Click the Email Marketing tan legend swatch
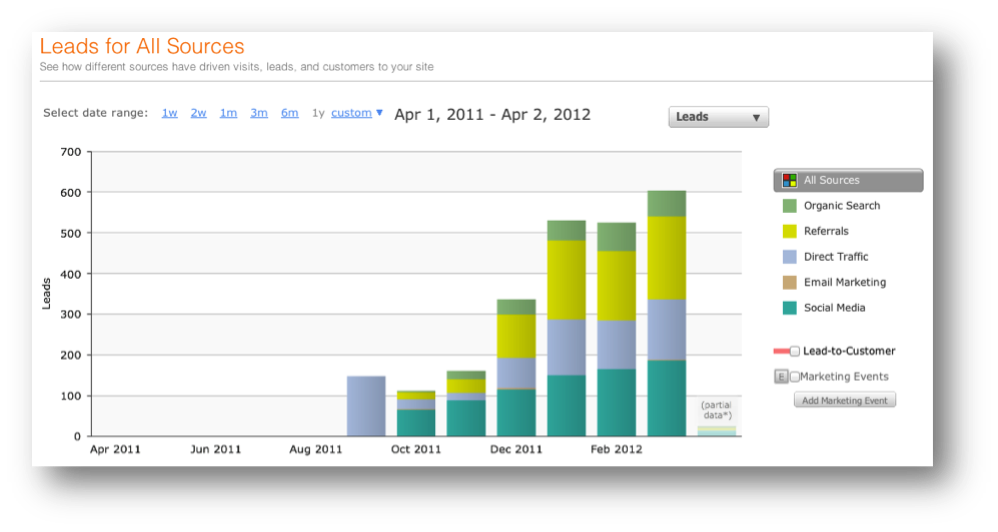 tap(789, 283)
